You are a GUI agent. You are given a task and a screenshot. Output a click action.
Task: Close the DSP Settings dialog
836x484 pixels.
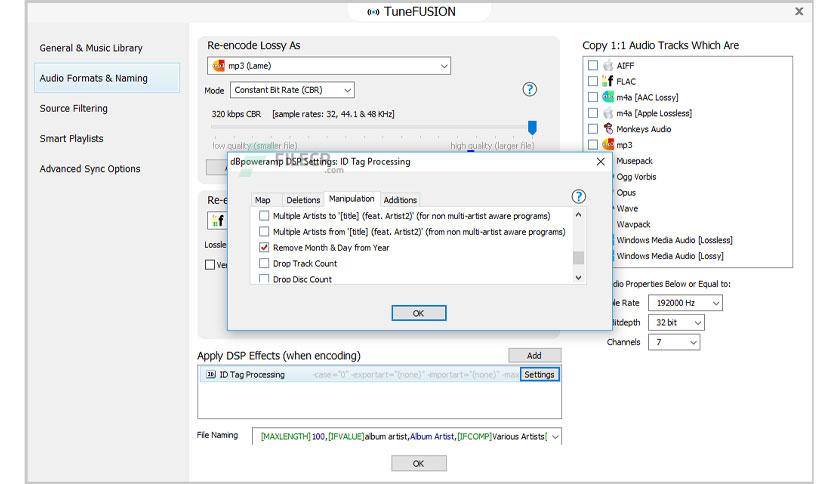tap(600, 162)
